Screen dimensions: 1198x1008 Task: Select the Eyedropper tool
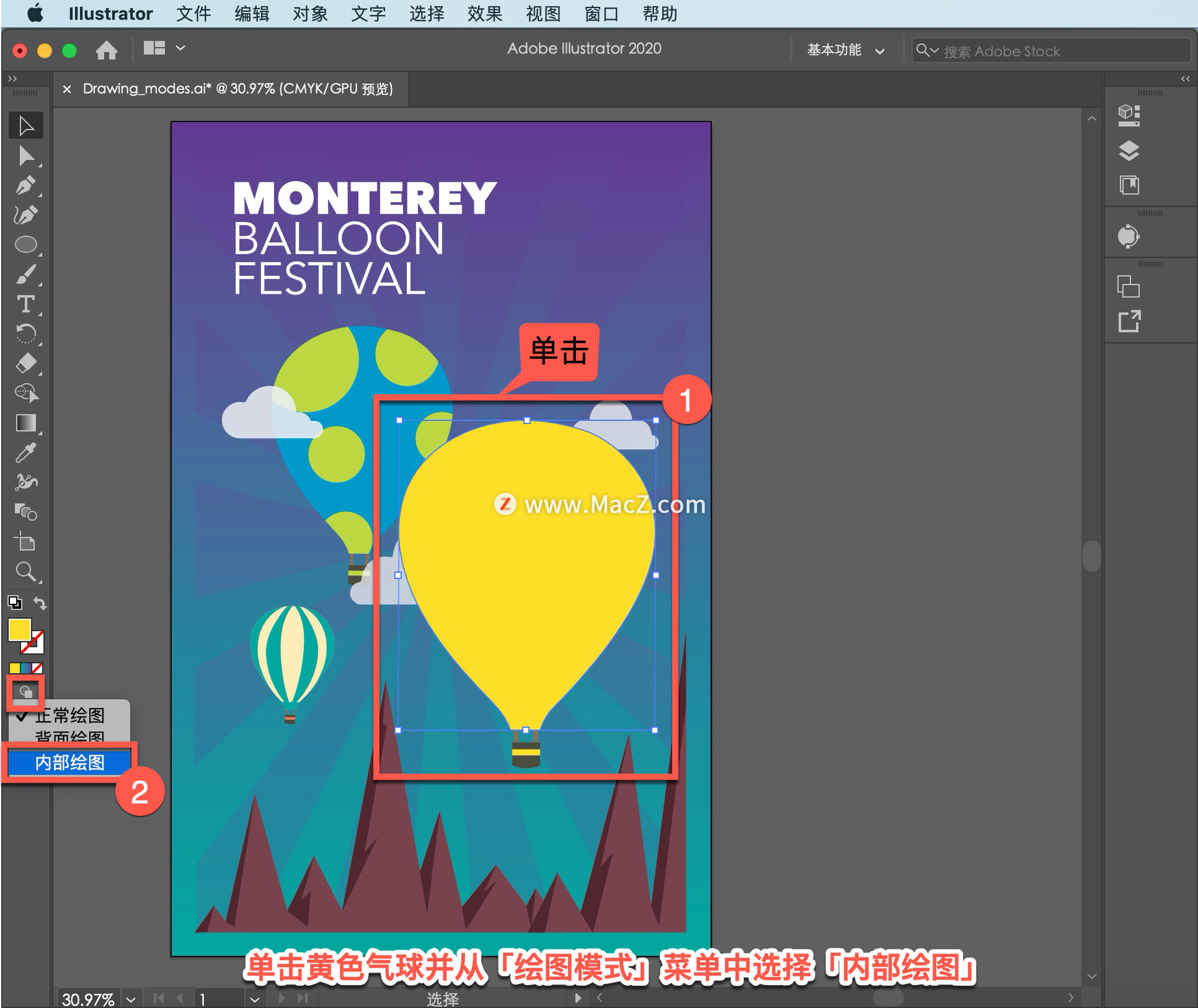click(x=25, y=453)
